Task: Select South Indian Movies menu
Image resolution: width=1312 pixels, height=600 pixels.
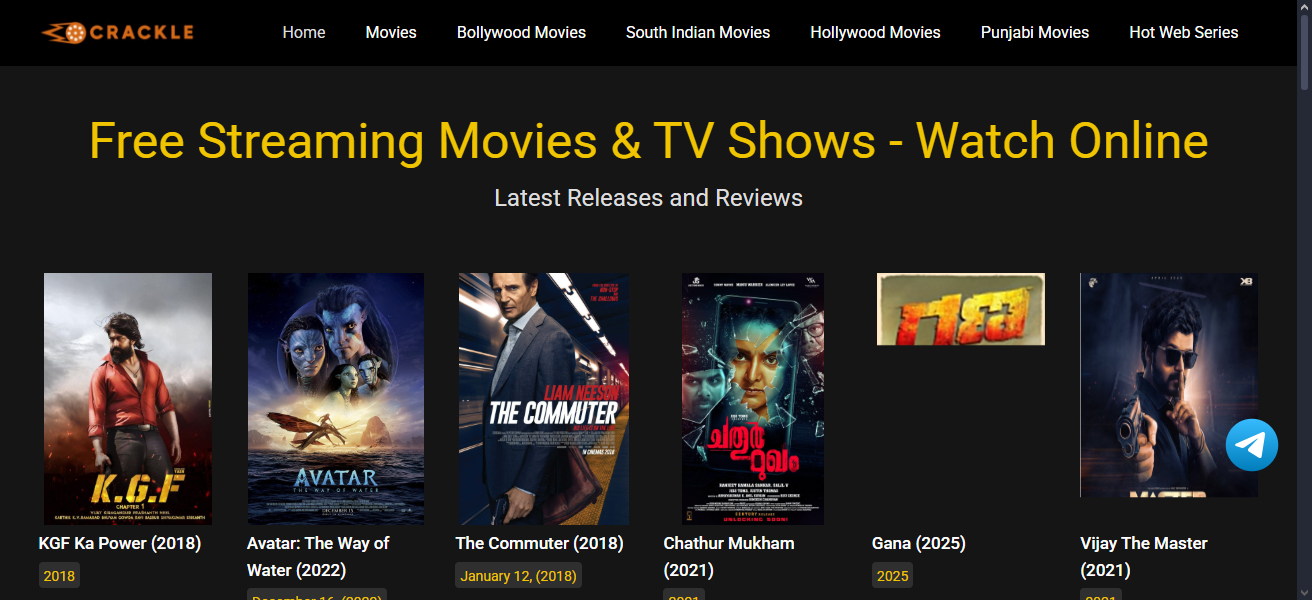Action: point(698,32)
